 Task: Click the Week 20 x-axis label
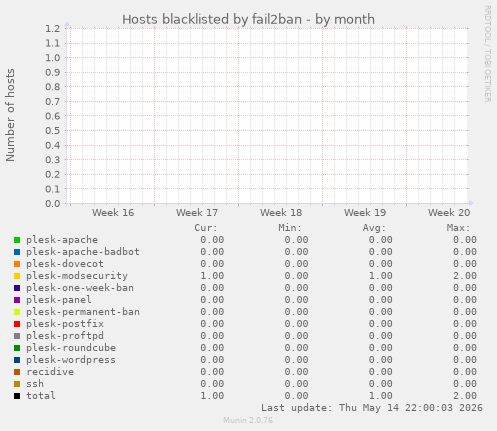[449, 213]
